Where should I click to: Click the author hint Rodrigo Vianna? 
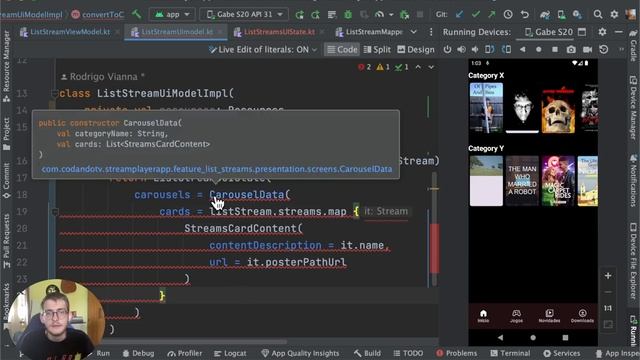click(x=103, y=76)
